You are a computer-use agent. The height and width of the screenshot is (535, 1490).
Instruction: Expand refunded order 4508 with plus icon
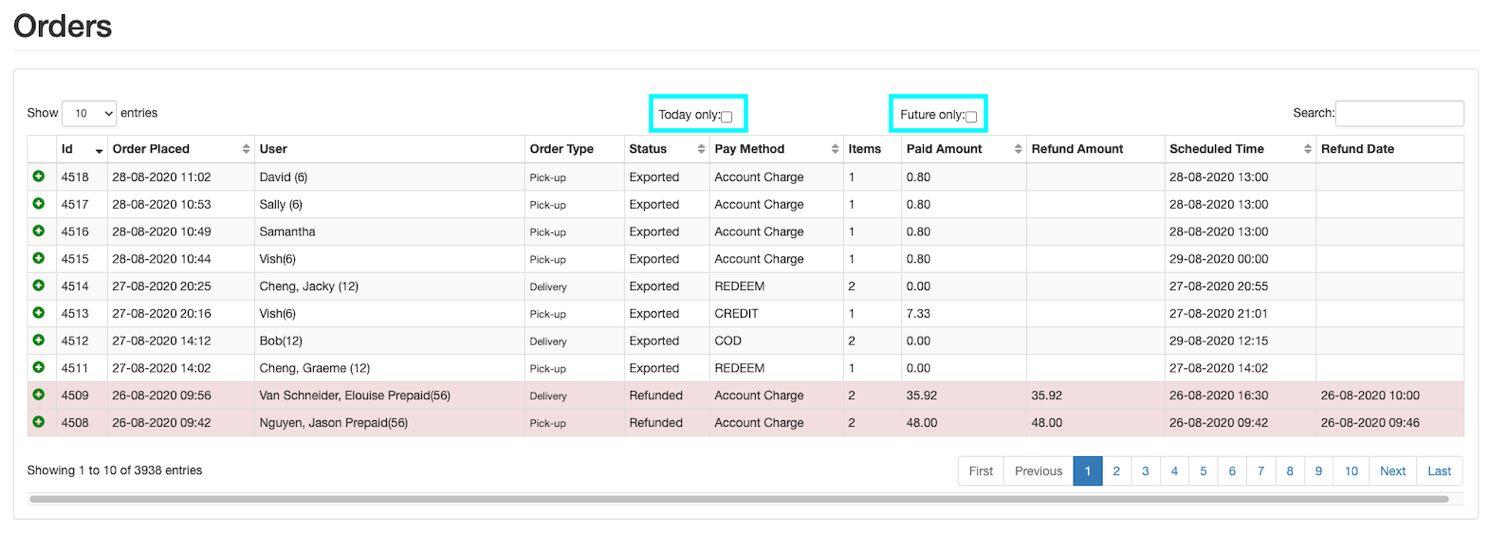pos(38,422)
